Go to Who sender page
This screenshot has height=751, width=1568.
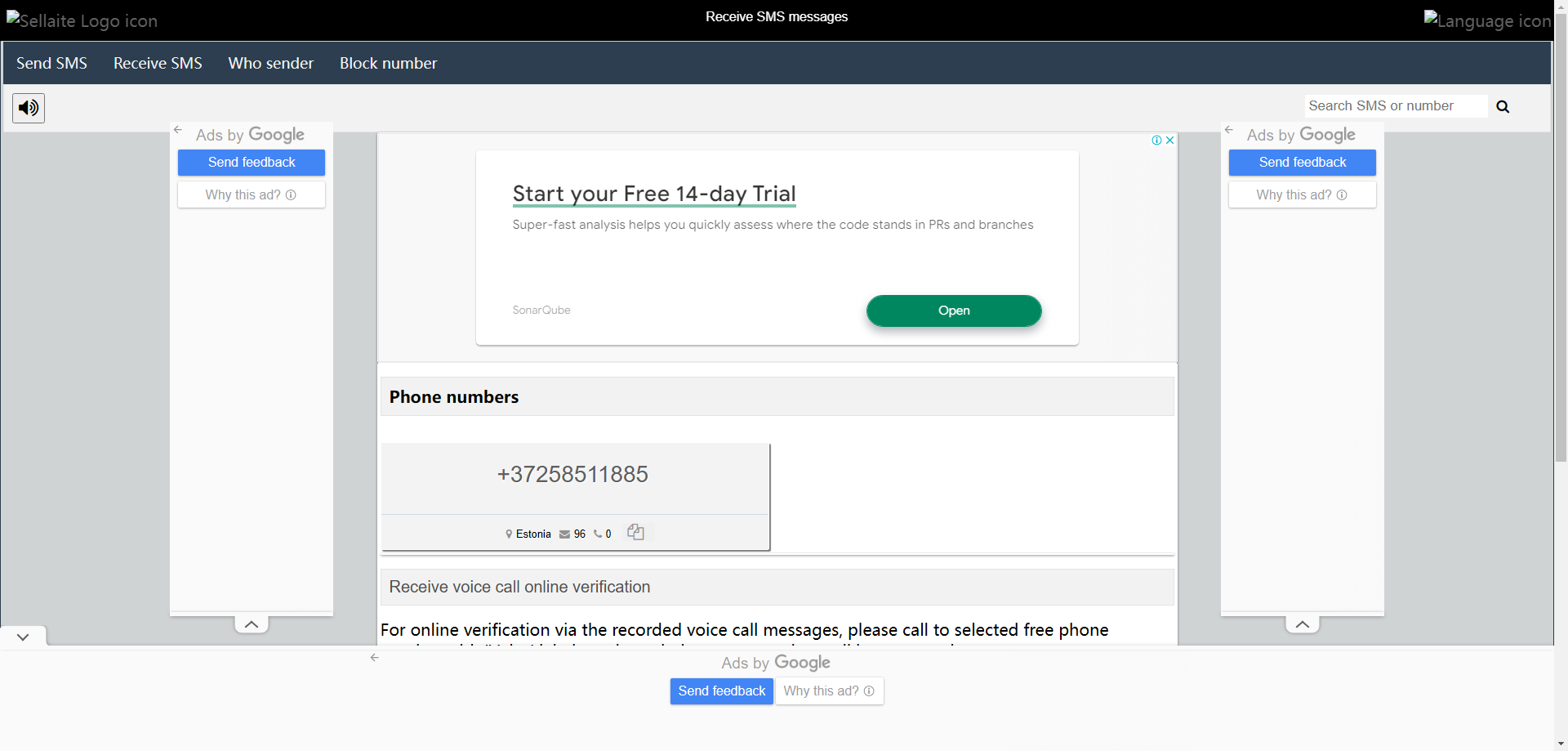coord(270,63)
